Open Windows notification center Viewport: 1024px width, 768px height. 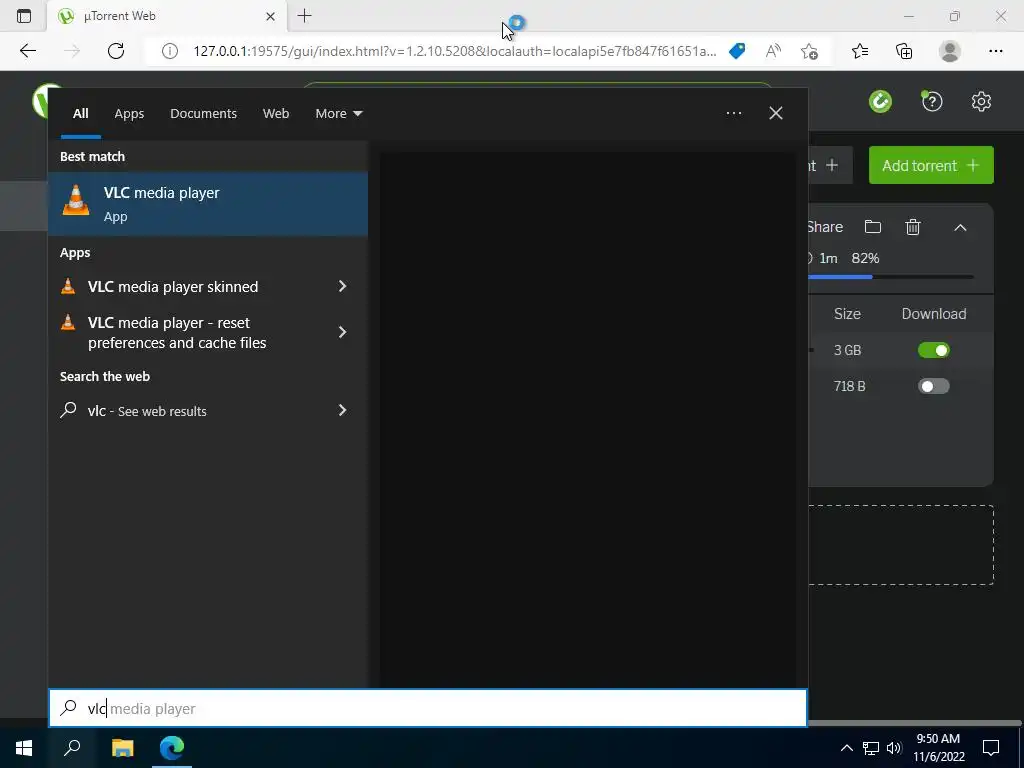click(991, 748)
